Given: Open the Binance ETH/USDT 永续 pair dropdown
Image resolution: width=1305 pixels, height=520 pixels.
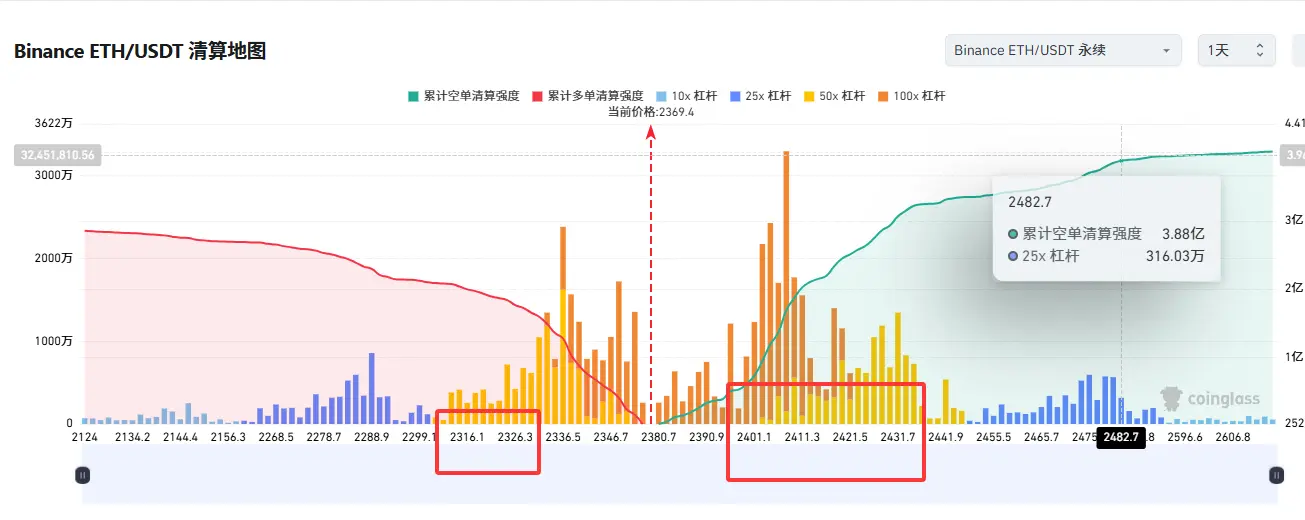Looking at the screenshot, I should [1063, 50].
